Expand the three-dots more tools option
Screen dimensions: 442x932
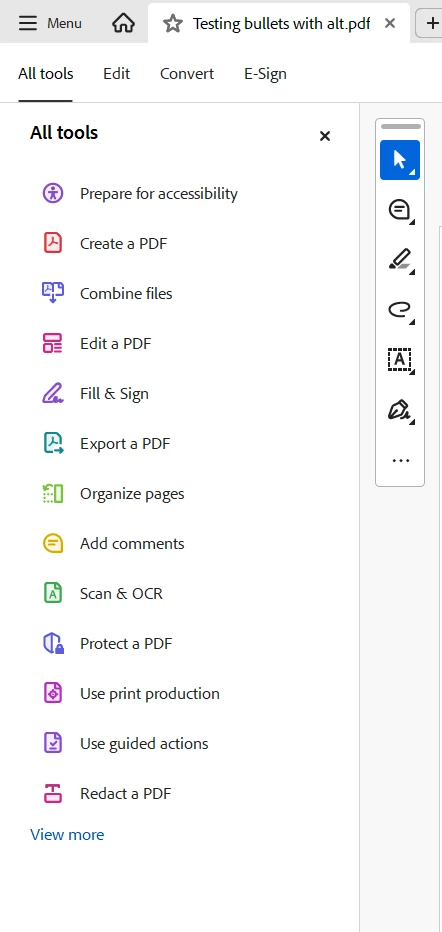click(x=400, y=460)
